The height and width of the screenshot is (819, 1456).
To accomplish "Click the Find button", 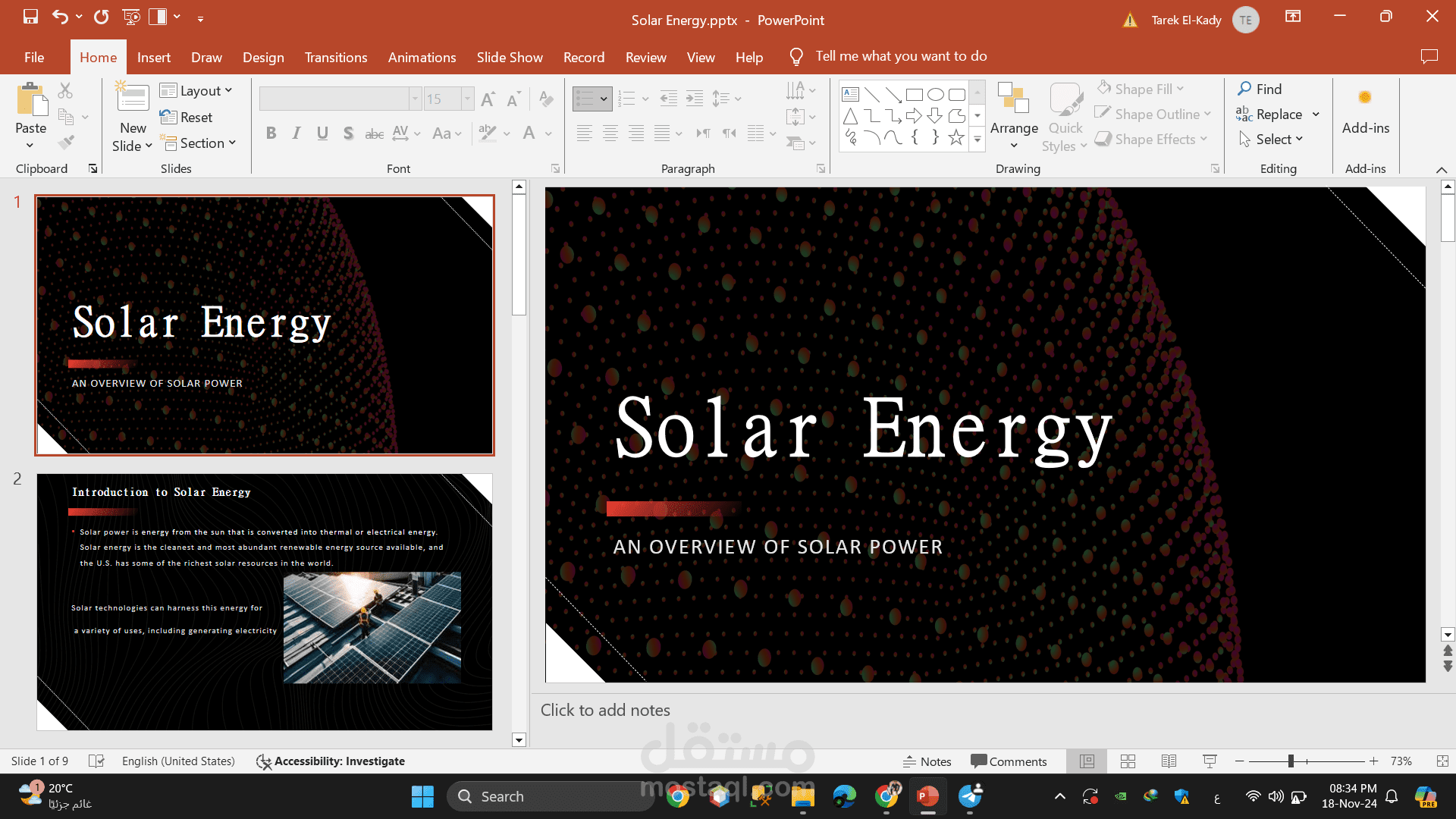I will [x=1260, y=89].
